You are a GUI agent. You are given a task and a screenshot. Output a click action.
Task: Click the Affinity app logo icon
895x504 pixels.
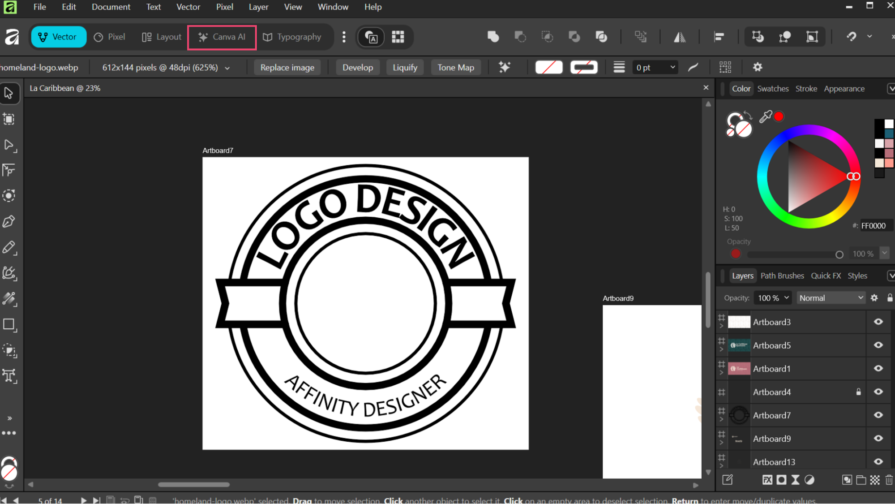[12, 37]
